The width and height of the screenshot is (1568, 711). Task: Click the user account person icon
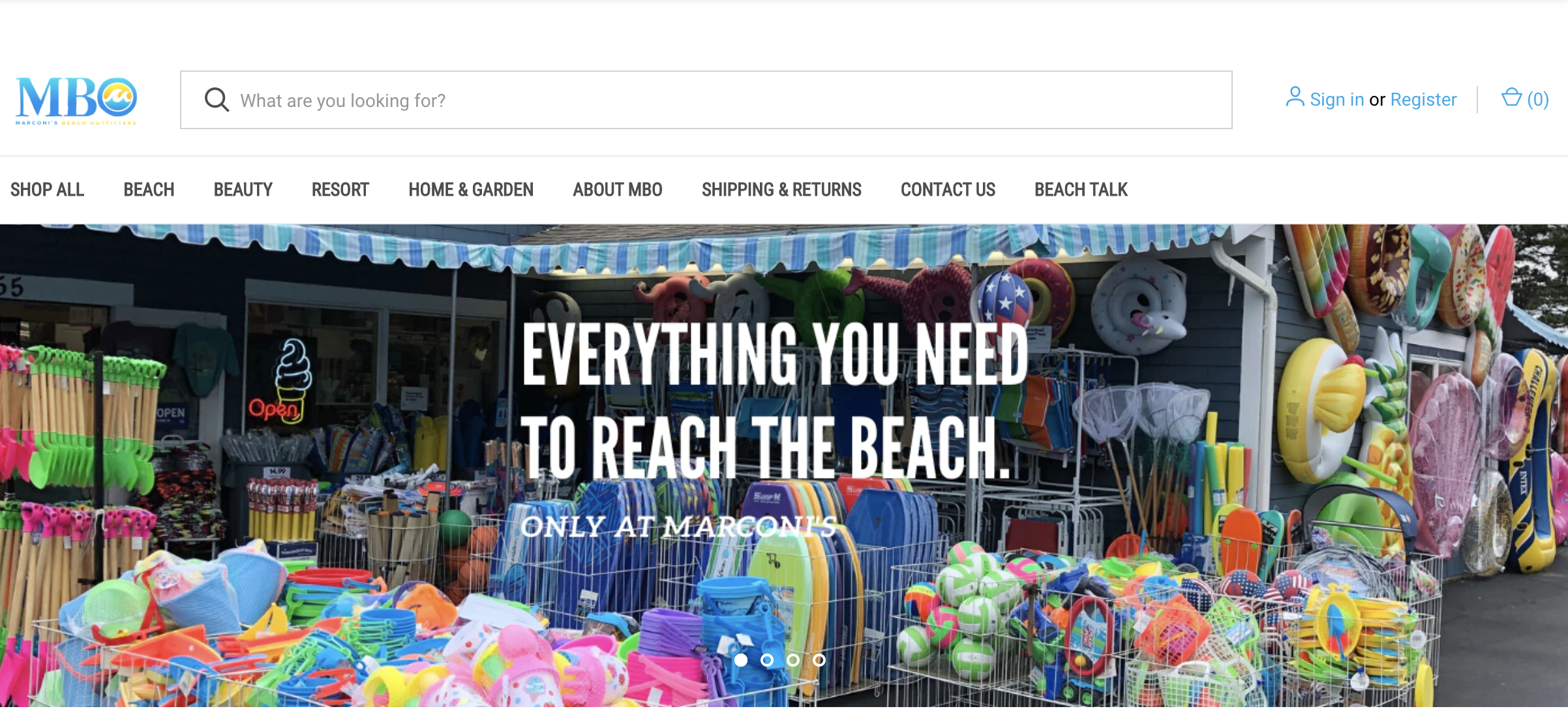pos(1295,97)
